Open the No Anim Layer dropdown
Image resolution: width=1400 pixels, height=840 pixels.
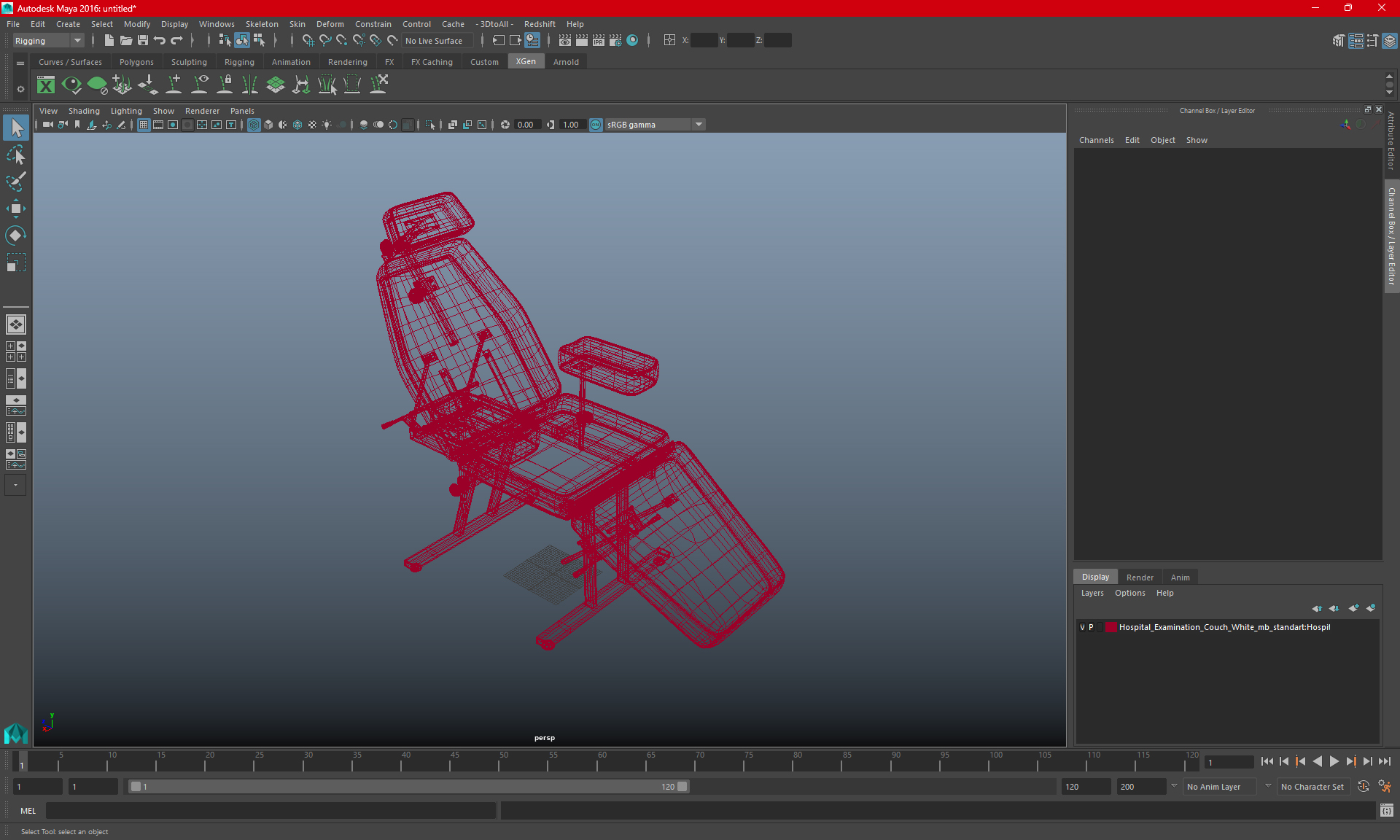click(x=1220, y=787)
